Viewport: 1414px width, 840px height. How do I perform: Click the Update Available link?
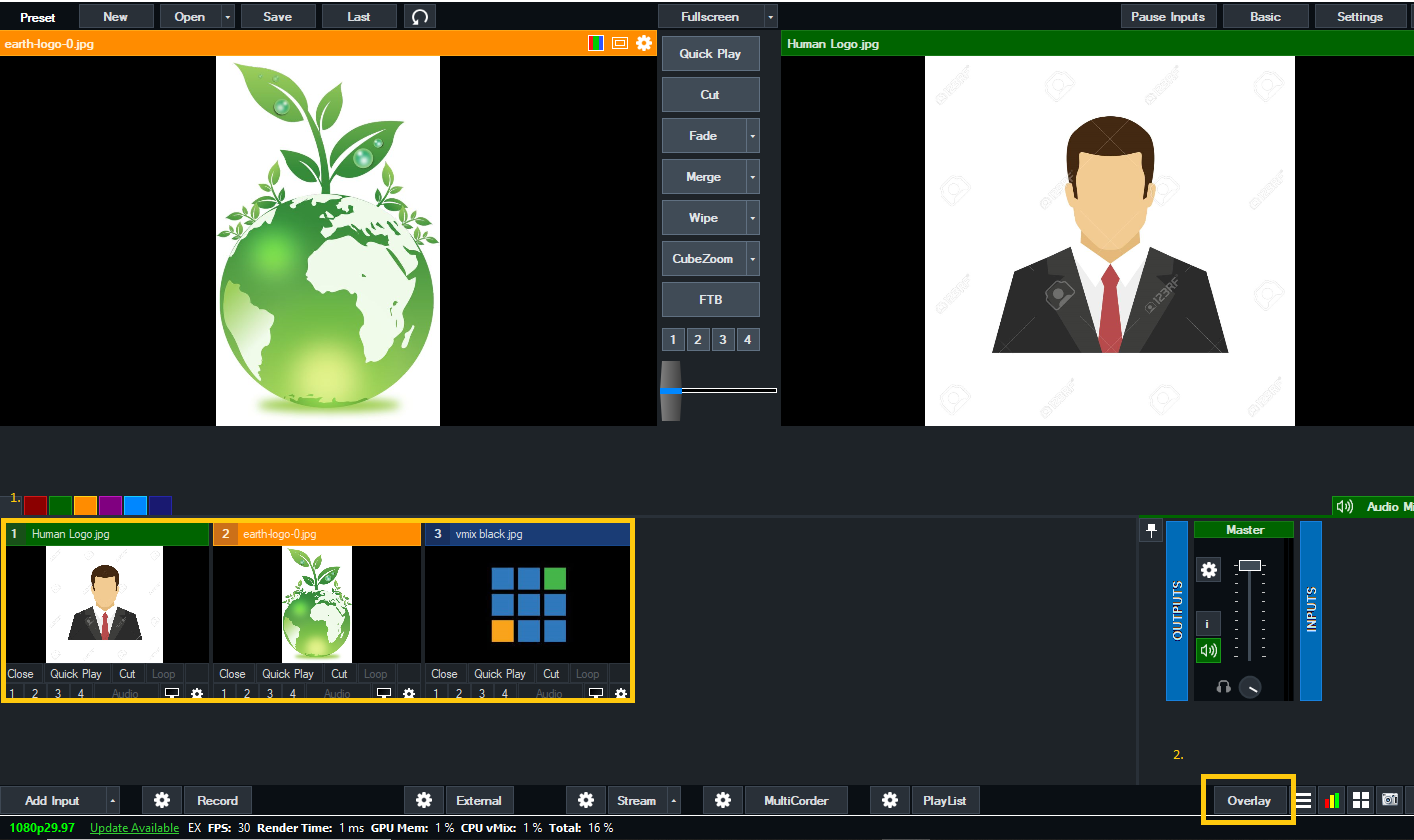point(134,828)
